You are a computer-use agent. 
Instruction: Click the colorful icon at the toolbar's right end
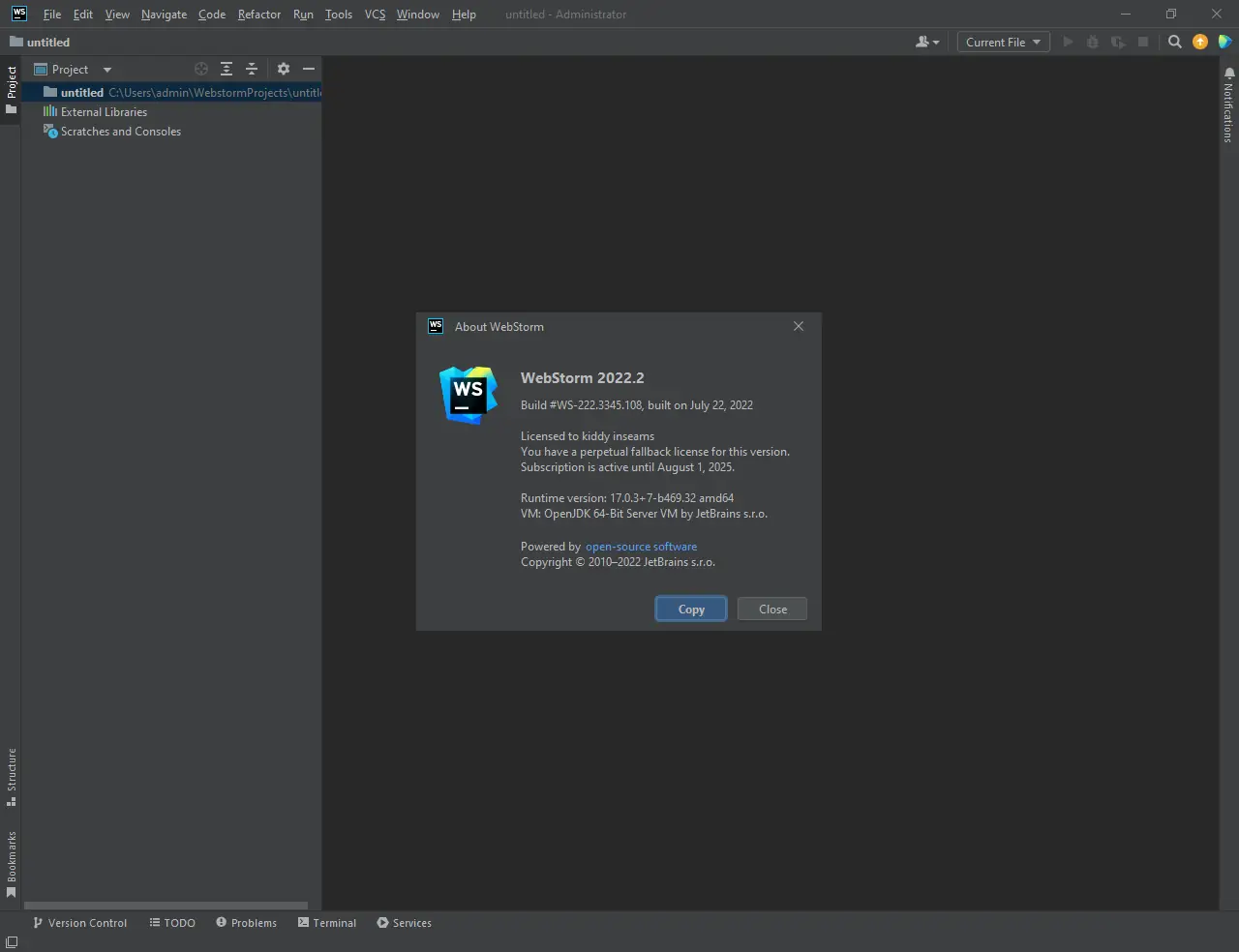[1224, 42]
